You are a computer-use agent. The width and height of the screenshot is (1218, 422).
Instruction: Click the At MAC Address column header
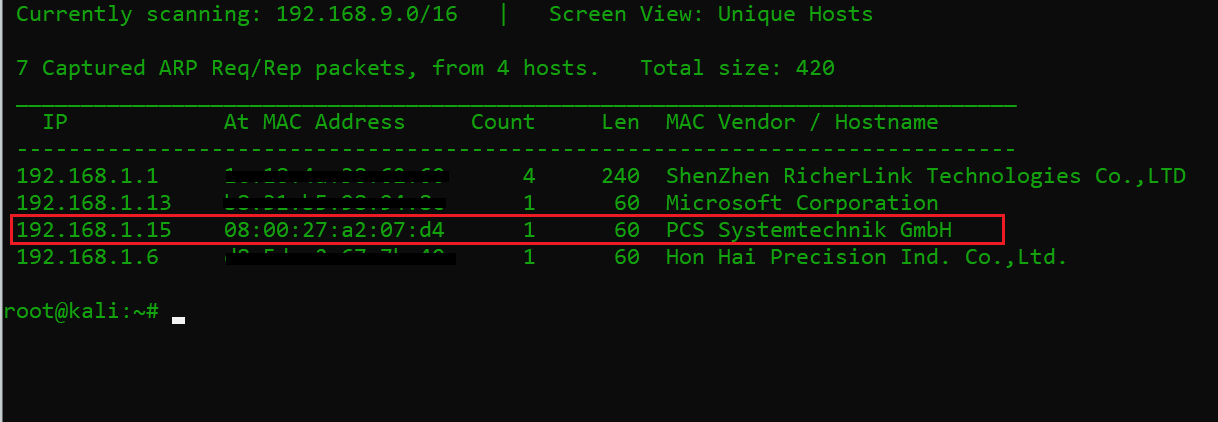314,123
